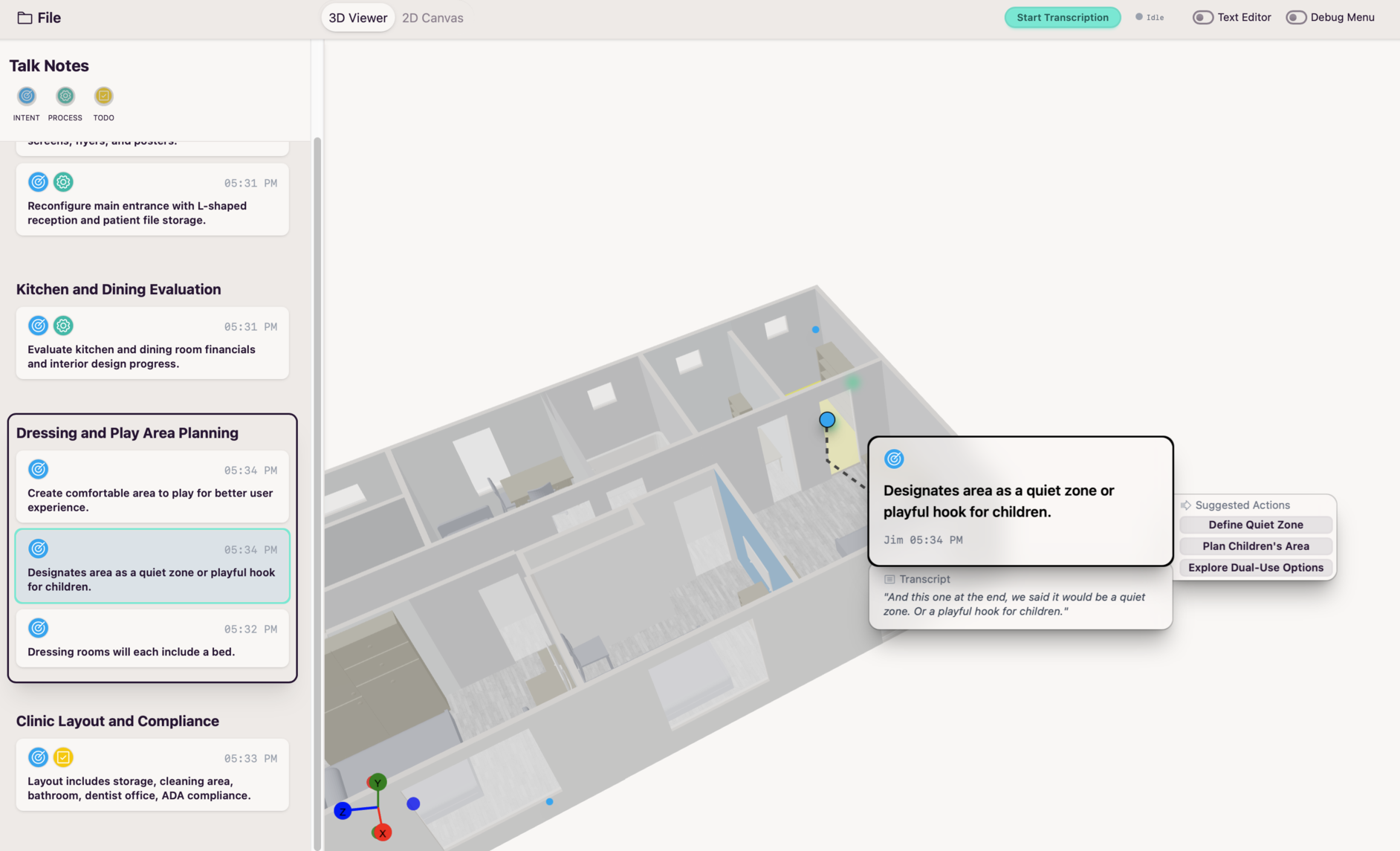The height and width of the screenshot is (851, 1400).
Task: Click todo icon on Clinic Layout note
Action: click(x=63, y=757)
